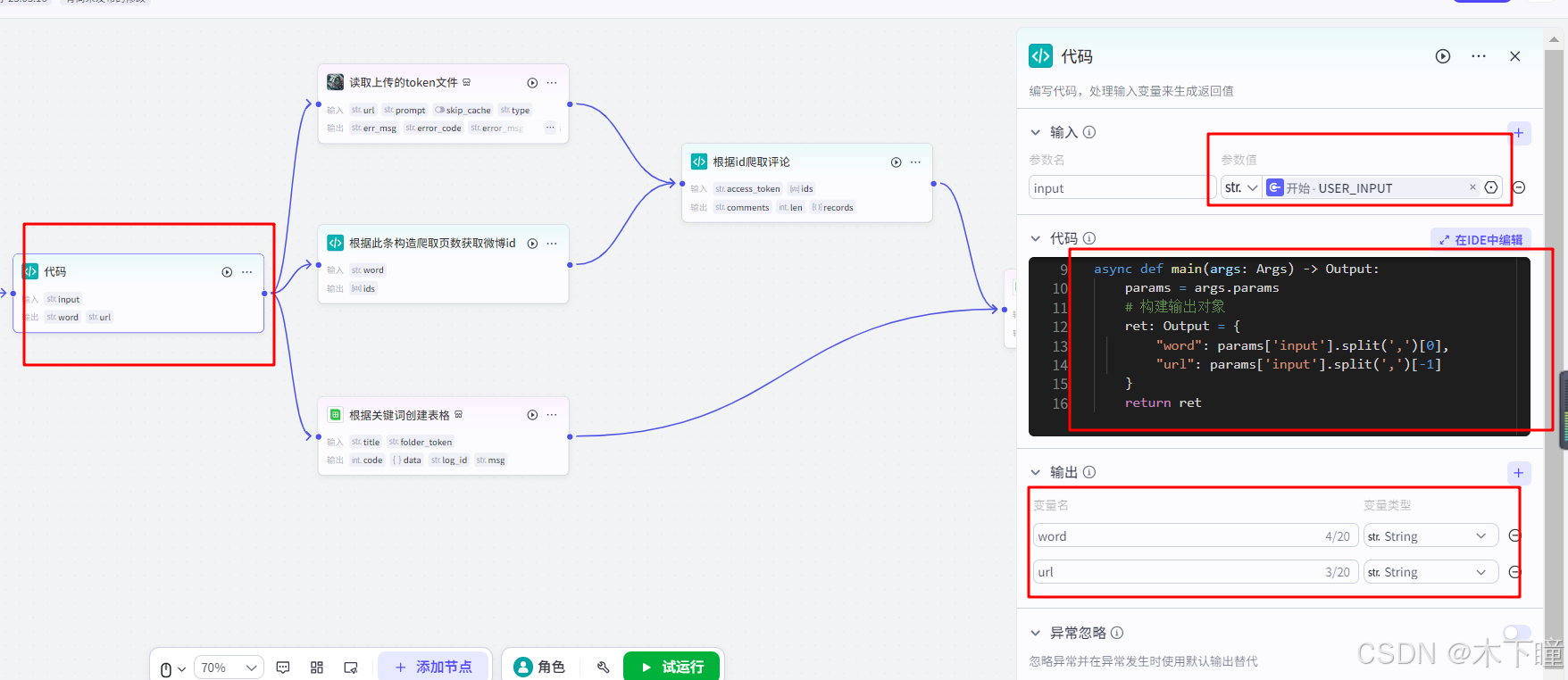Collapse the 异常忽略 section

[x=1036, y=633]
